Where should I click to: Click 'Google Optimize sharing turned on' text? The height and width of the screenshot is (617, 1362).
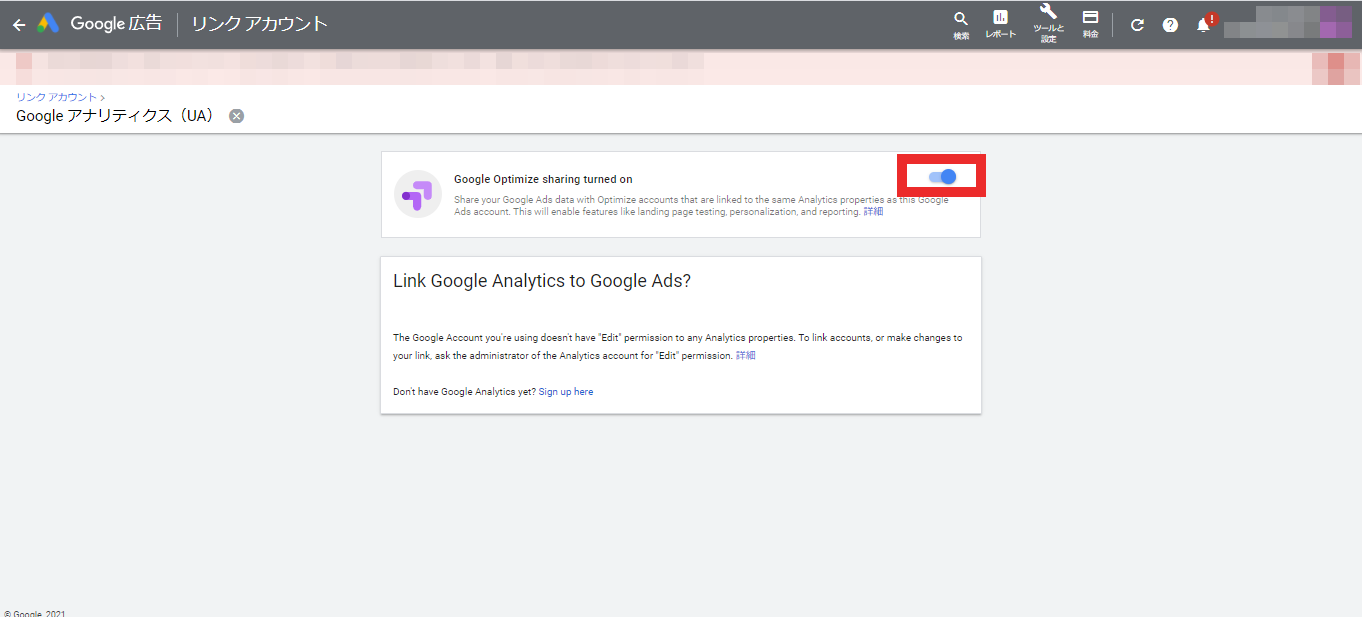tap(543, 180)
